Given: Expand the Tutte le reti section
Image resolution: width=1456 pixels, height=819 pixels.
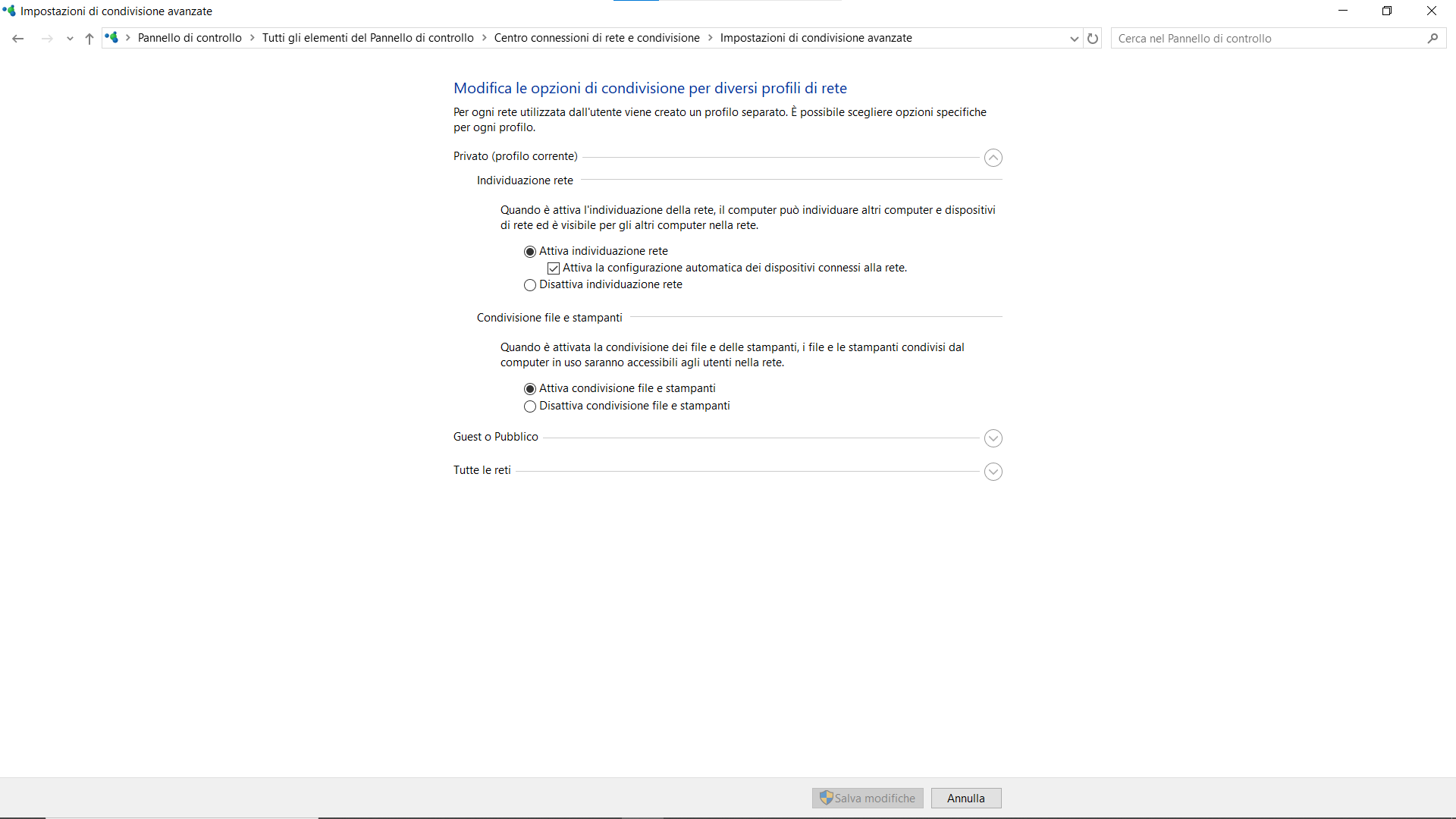Looking at the screenshot, I should (993, 472).
